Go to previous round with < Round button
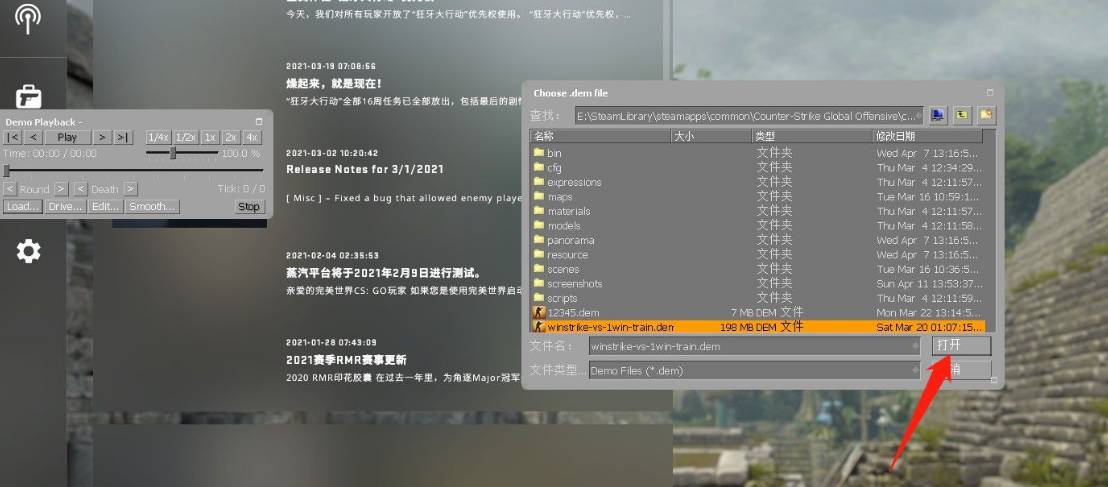 pyautogui.click(x=10, y=189)
